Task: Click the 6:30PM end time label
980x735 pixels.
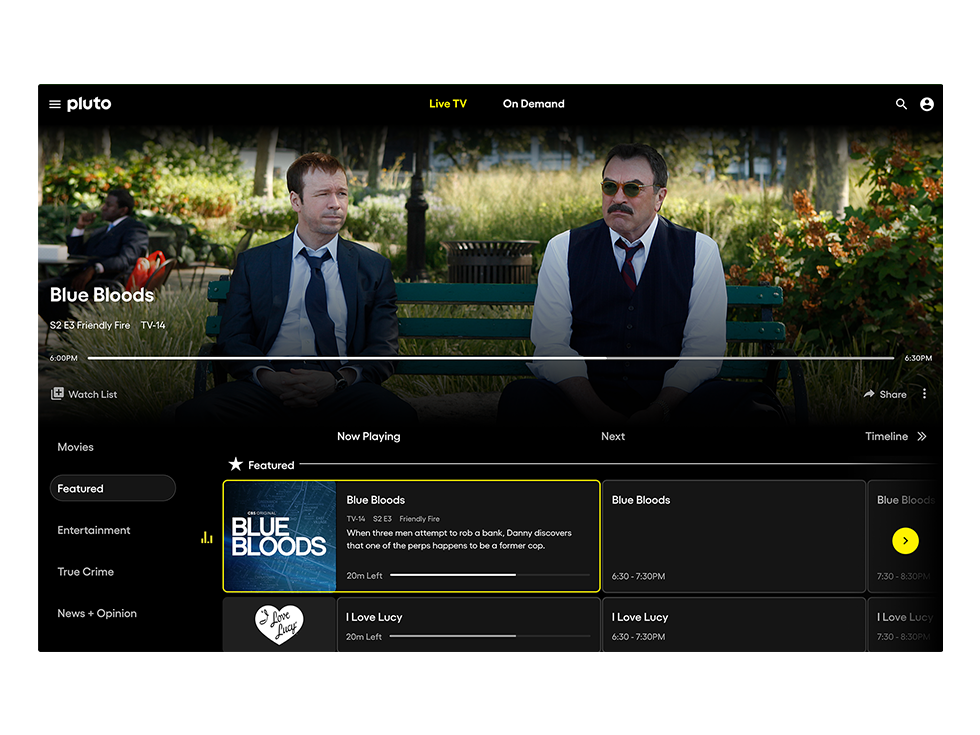Action: [918, 358]
